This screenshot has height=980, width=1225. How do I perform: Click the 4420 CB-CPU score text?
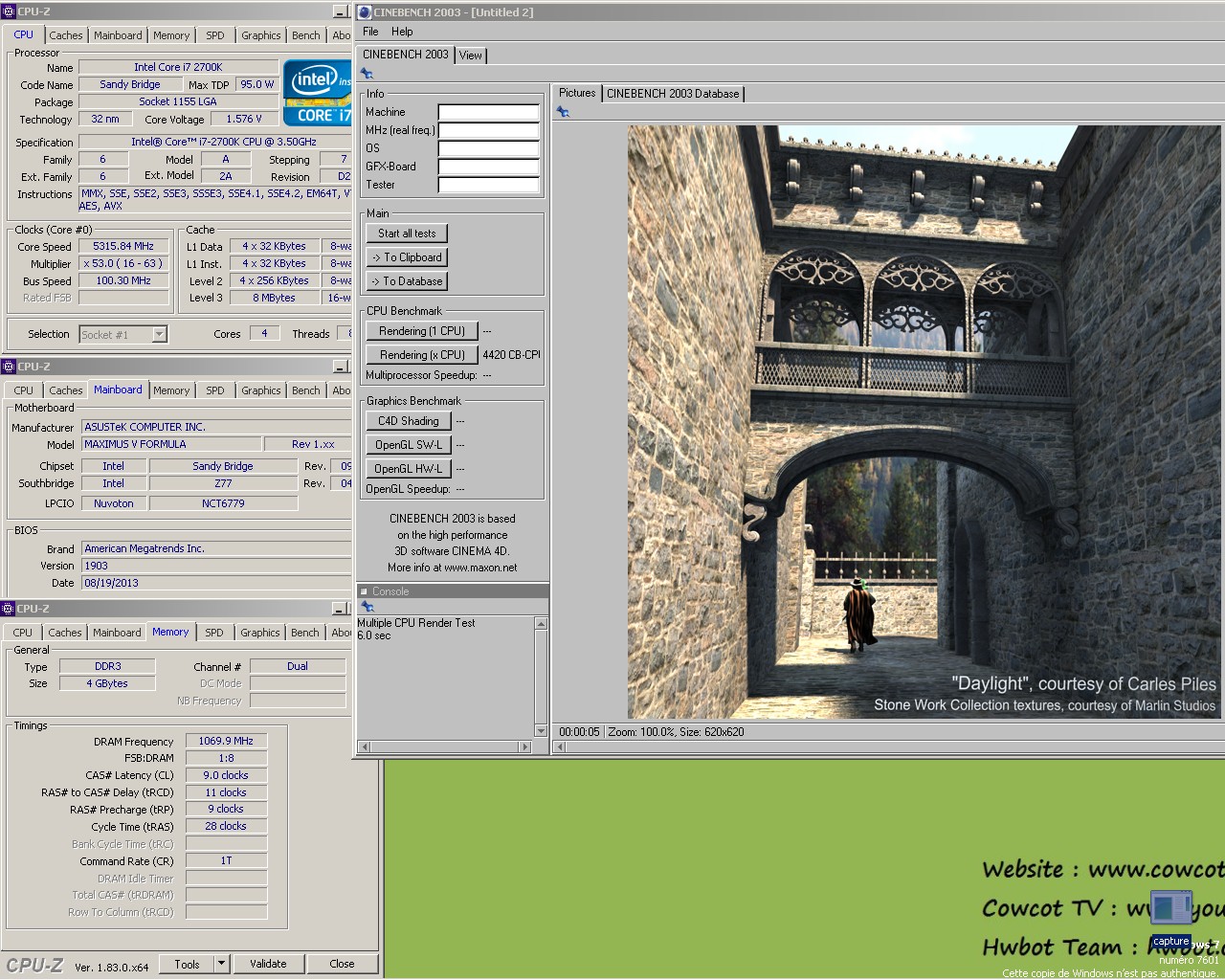coord(512,355)
